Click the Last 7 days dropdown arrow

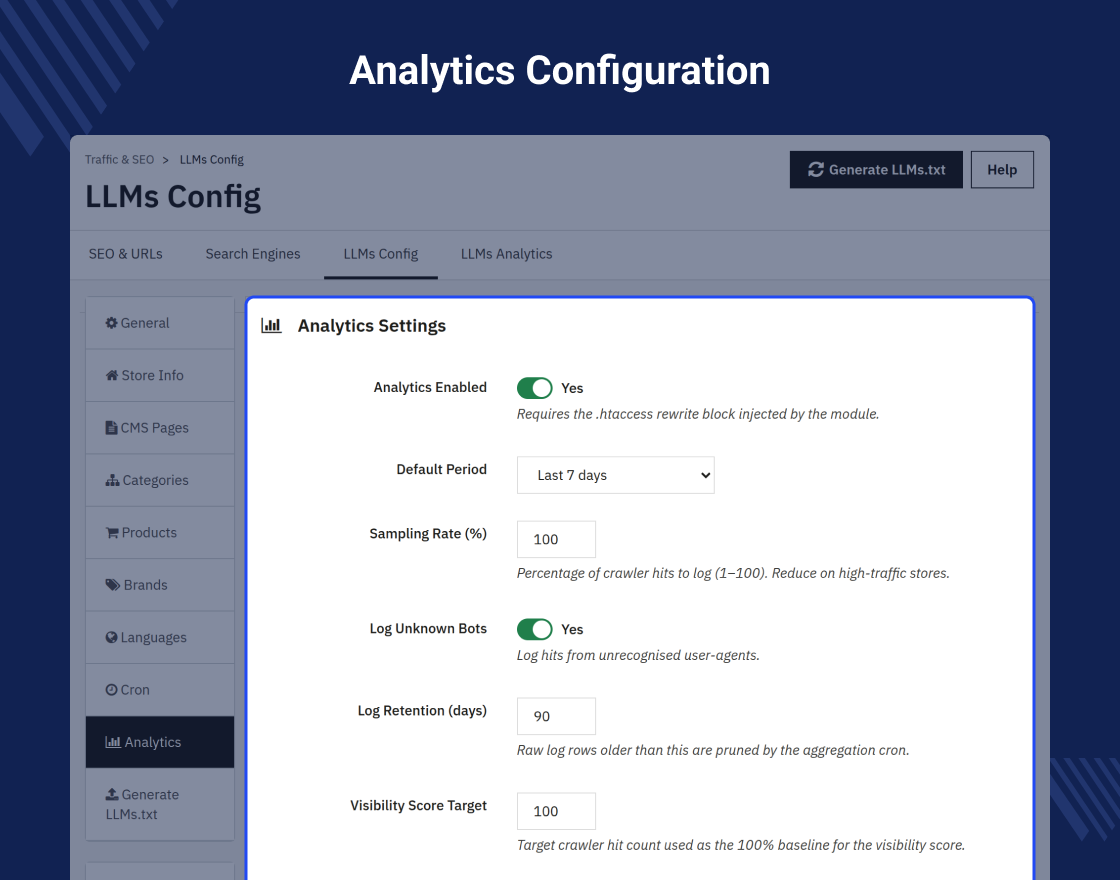(706, 475)
